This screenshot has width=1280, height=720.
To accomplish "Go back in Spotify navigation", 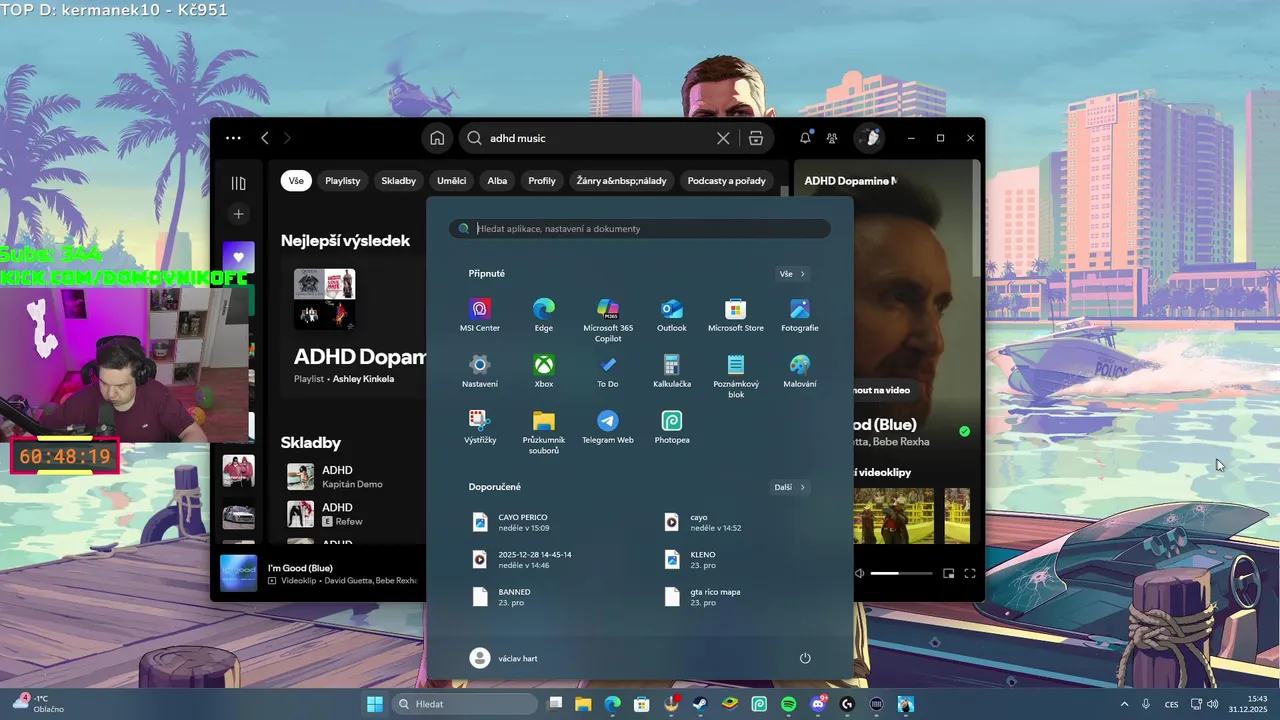I will (265, 138).
